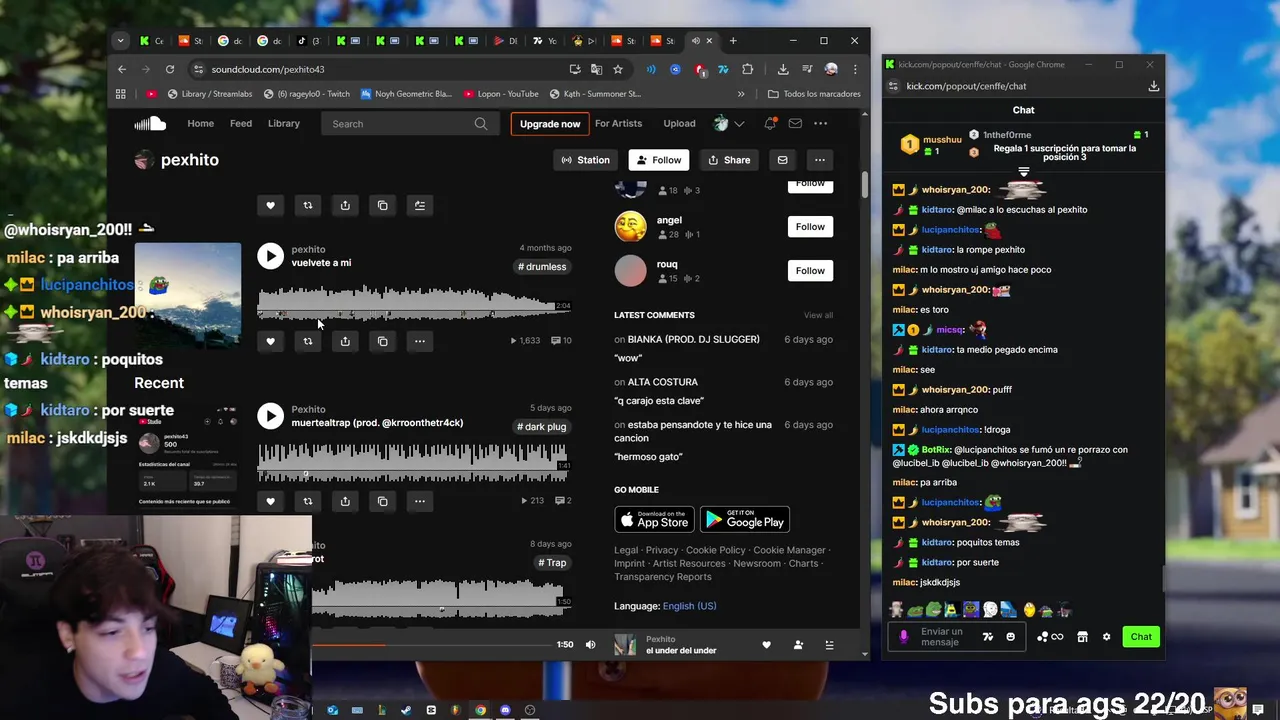This screenshot has width=1280, height=720.
Task: Open Chrome extensions puzzle icon
Action: click(x=748, y=69)
